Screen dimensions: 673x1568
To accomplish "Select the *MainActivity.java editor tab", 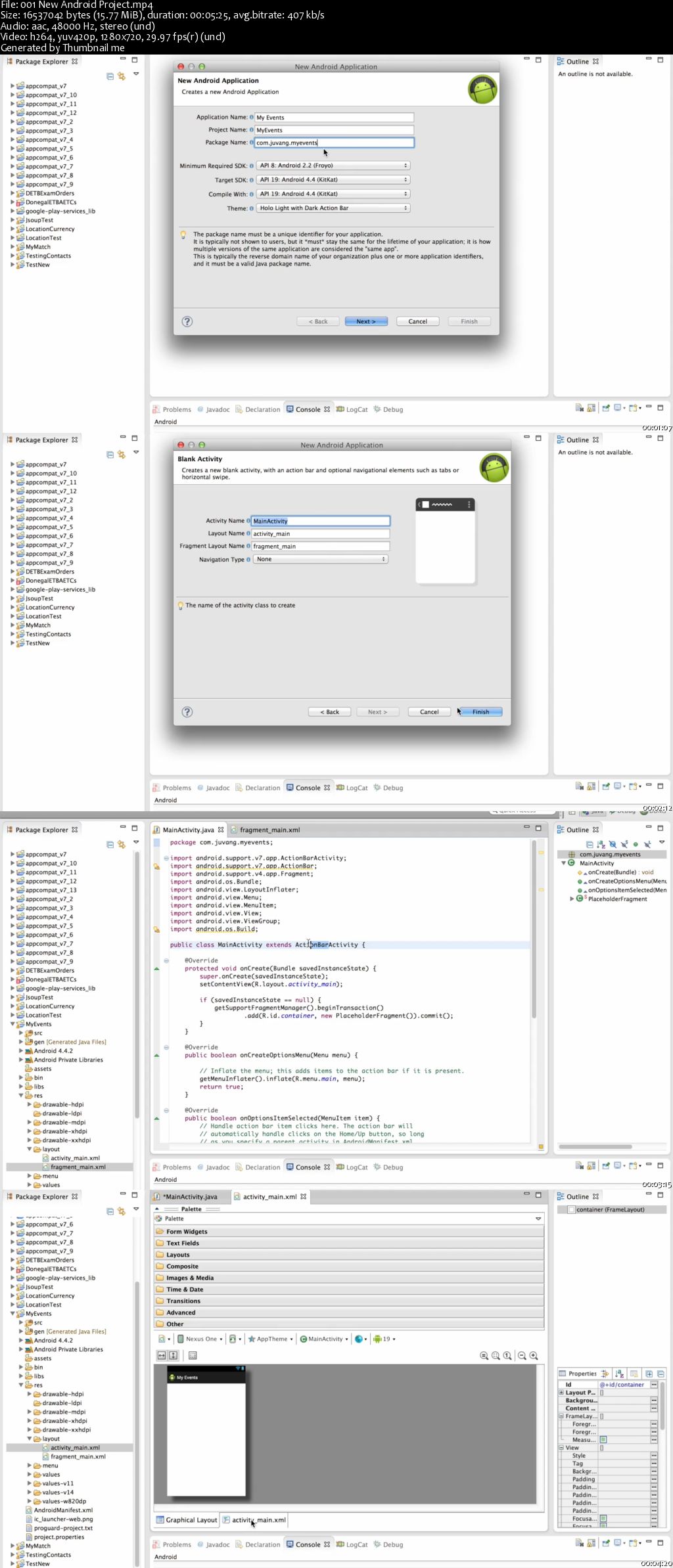I will pyautogui.click(x=190, y=1197).
